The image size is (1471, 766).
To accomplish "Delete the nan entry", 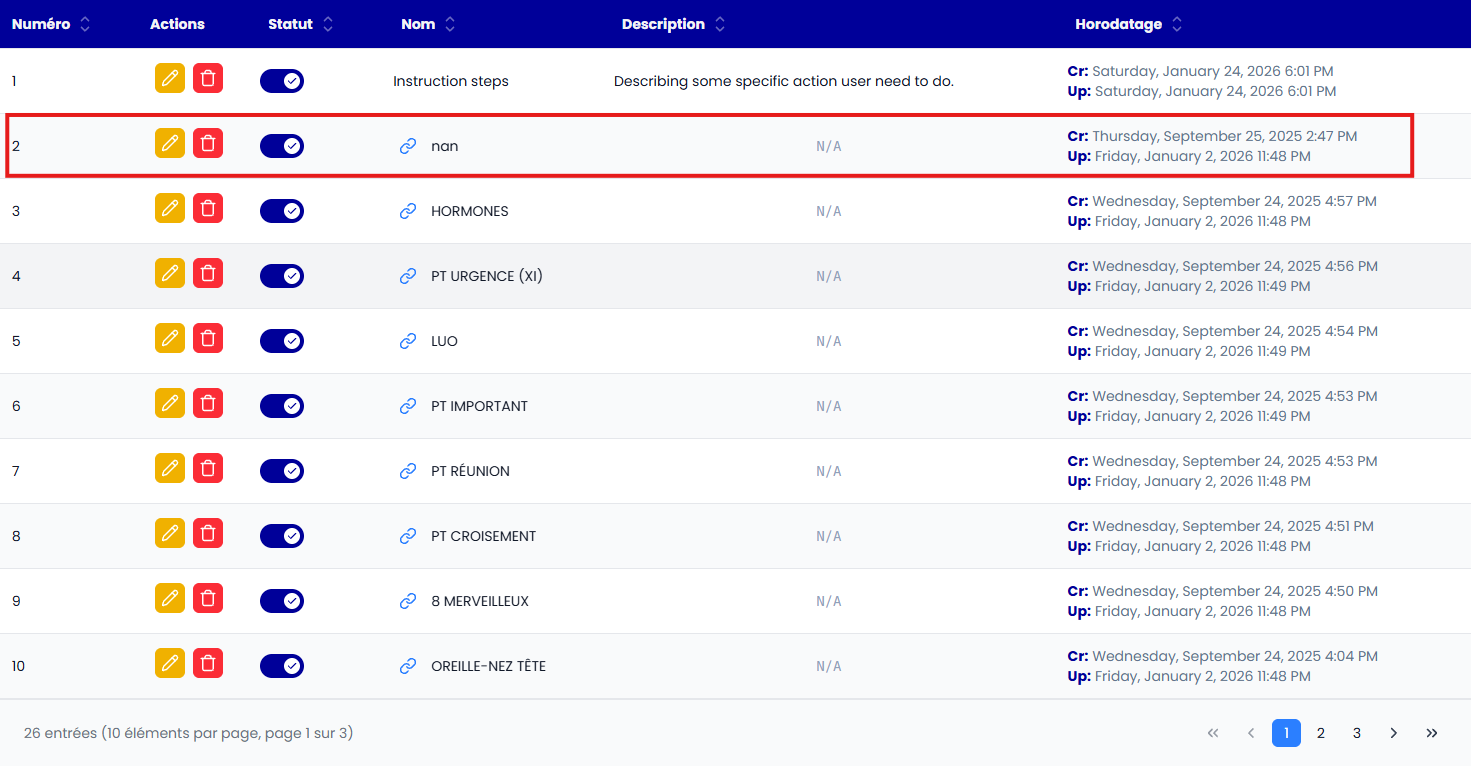I will click(x=208, y=142).
